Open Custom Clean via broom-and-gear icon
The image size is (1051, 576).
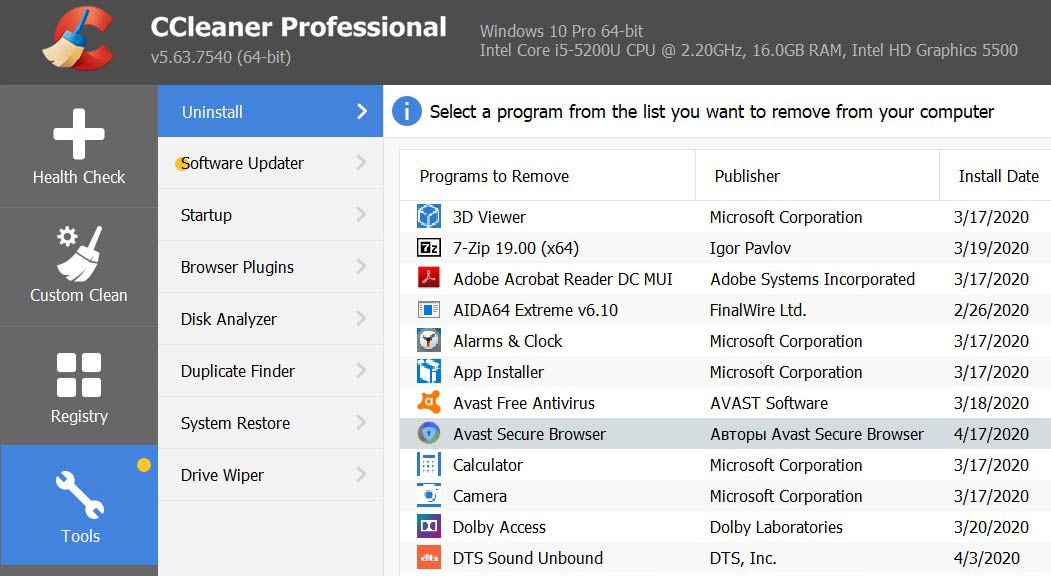(79, 253)
